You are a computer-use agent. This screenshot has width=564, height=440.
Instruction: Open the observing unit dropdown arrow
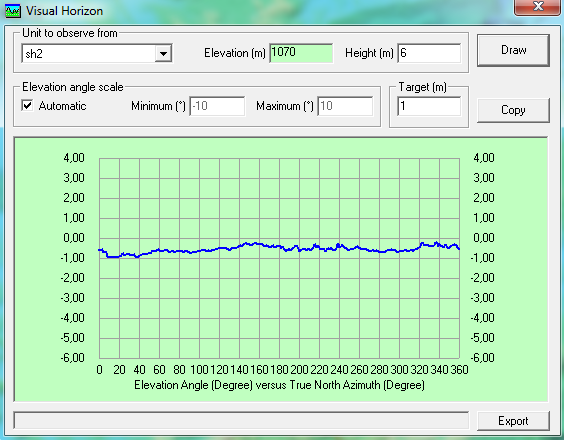tap(163, 54)
